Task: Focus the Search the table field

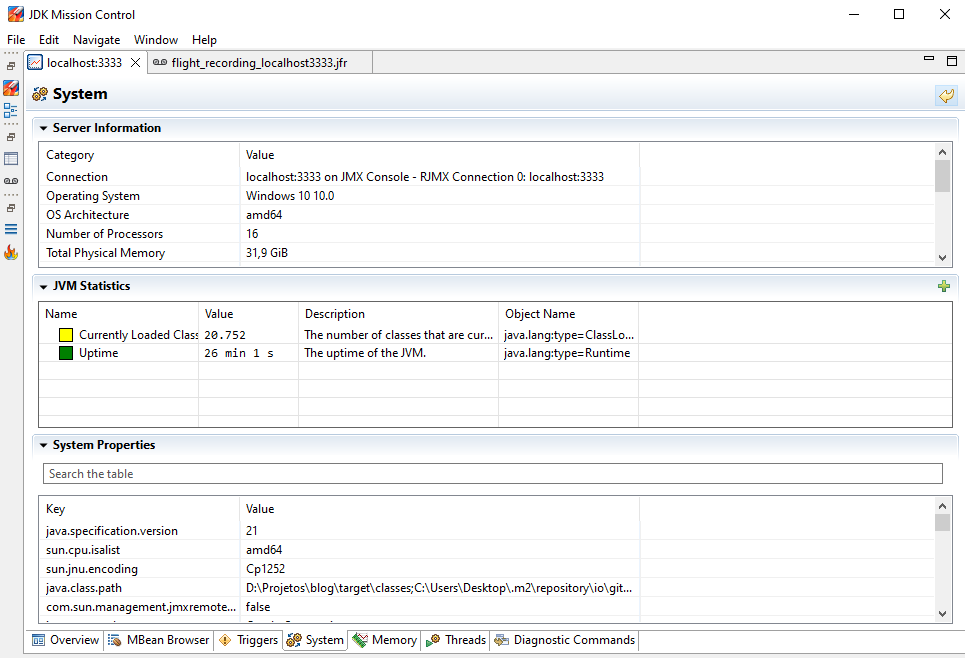Action: click(492, 474)
